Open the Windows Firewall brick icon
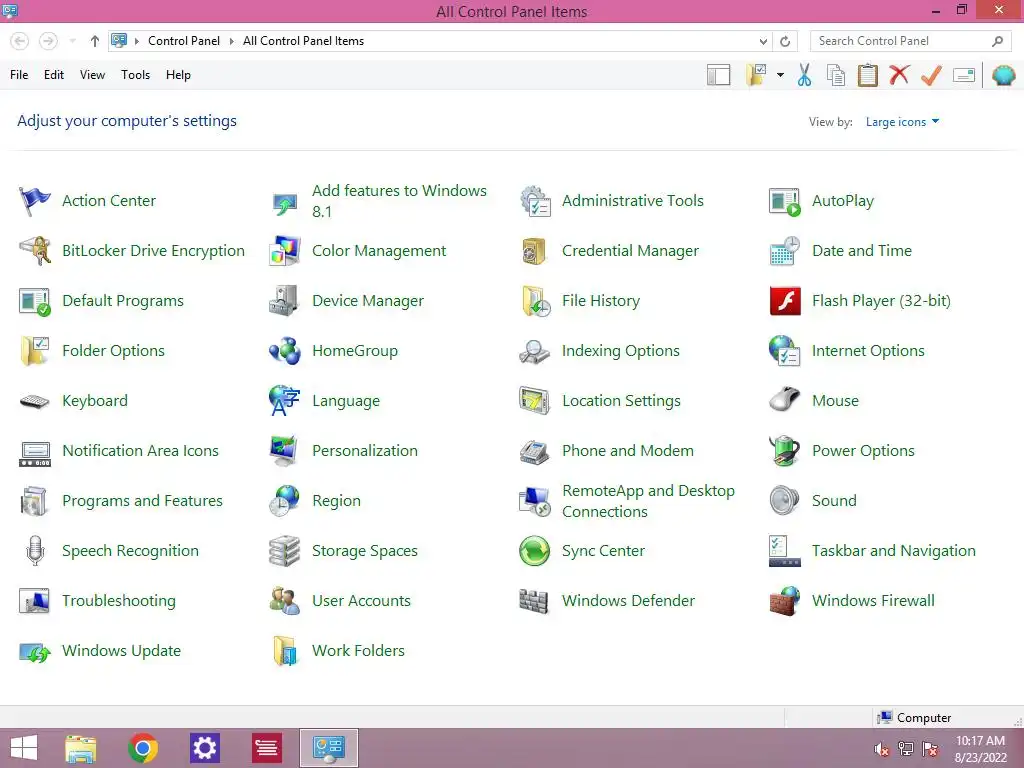The image size is (1024, 768). pos(785,601)
